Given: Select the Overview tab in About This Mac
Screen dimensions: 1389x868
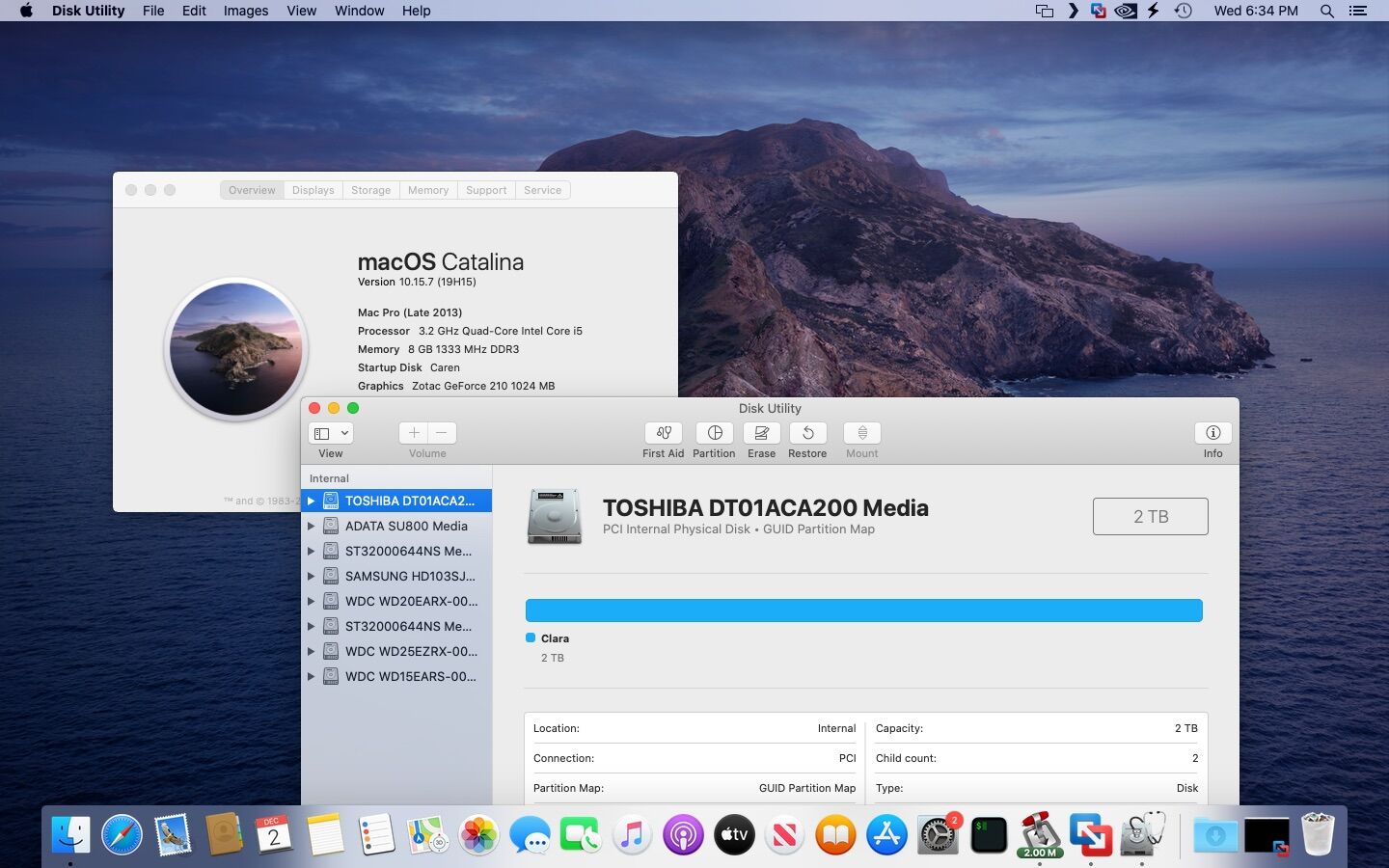Looking at the screenshot, I should [252, 190].
